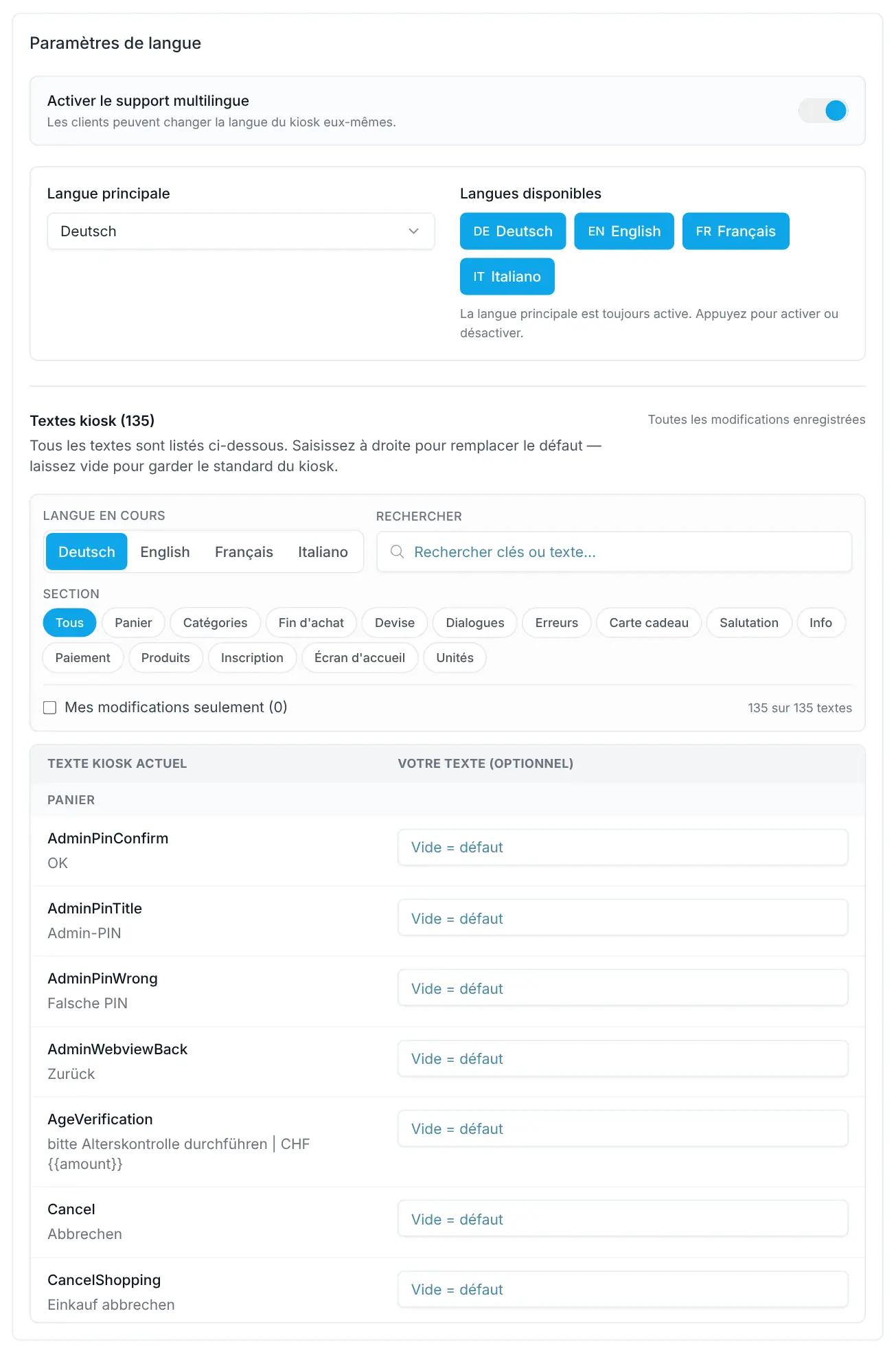Filter by the Salutation section
Screen dimensions: 896x1353
point(749,623)
